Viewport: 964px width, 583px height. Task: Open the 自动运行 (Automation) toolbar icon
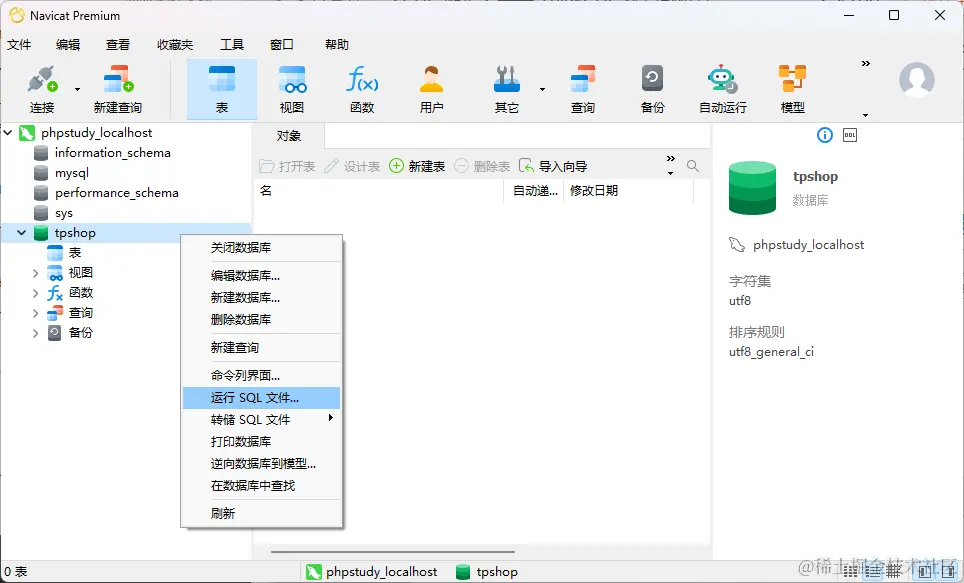tap(721, 87)
